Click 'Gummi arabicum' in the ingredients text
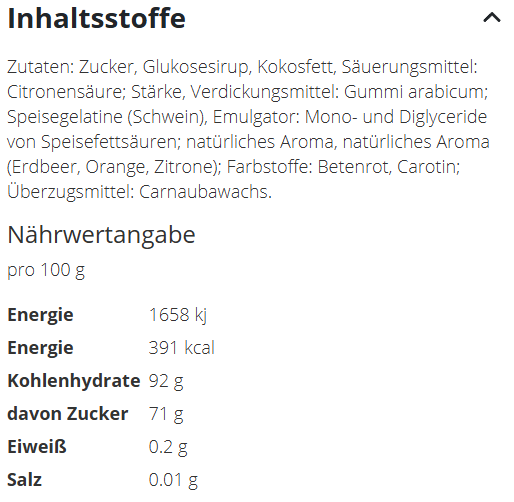Viewport: 514px width, 502px height. [x=413, y=92]
